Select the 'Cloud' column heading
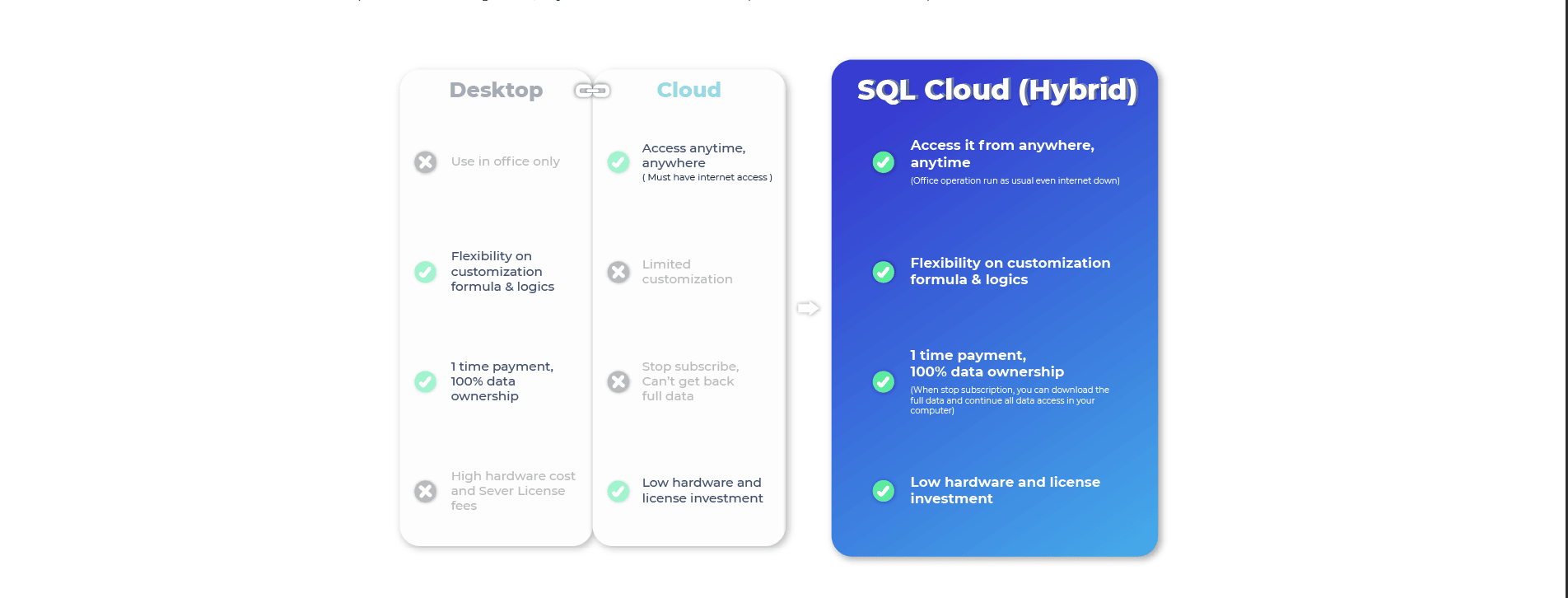The image size is (1568, 598). (688, 90)
